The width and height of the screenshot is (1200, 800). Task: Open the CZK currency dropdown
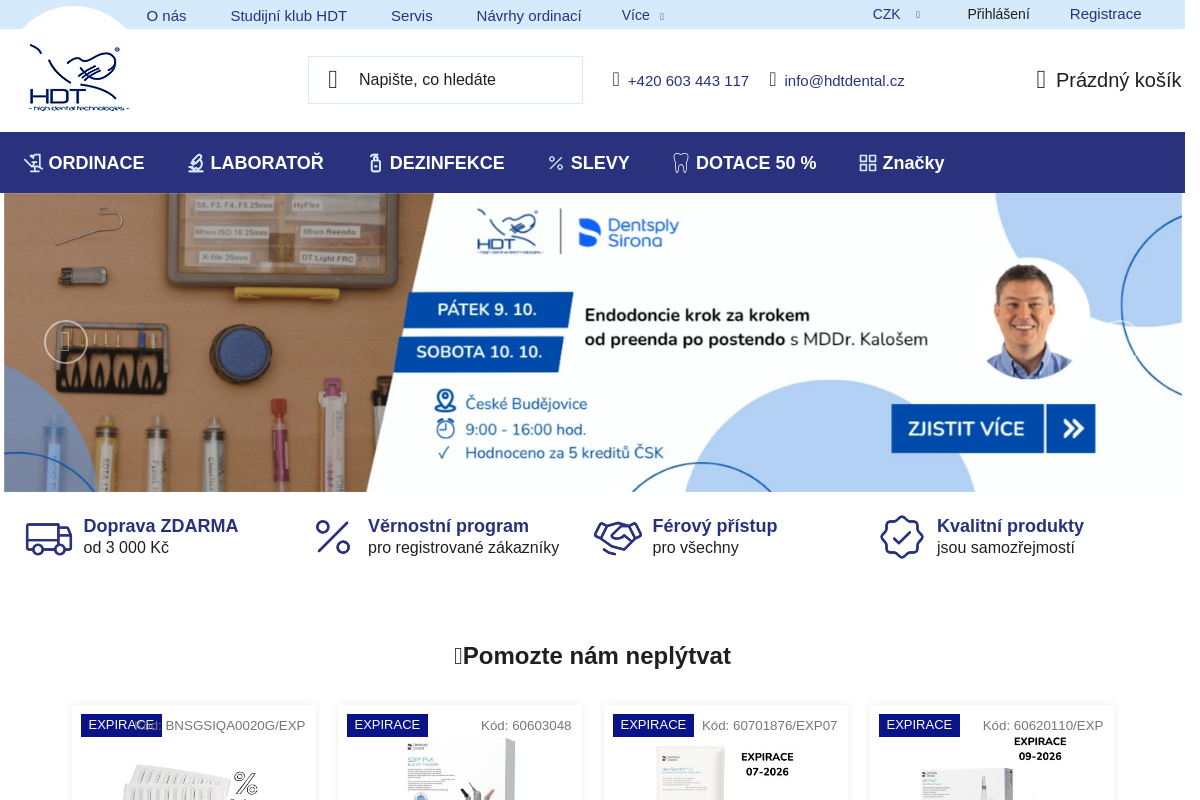(x=896, y=14)
